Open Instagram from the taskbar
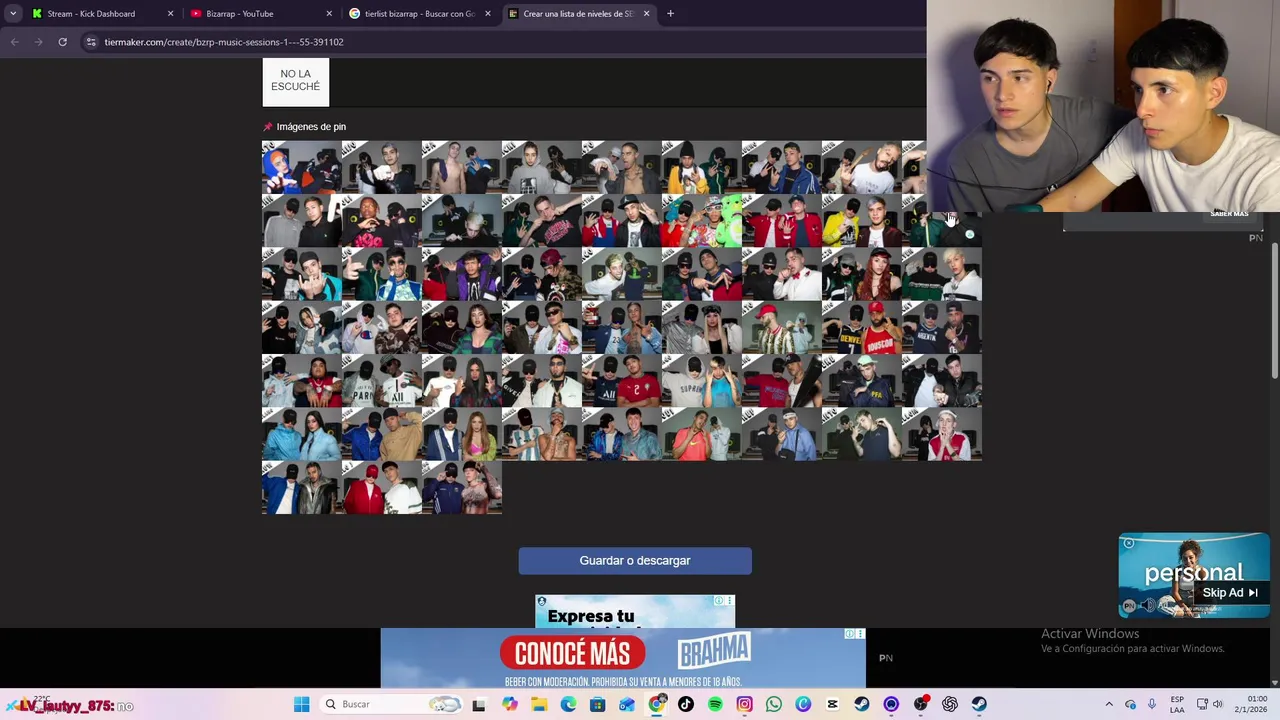1280x720 pixels. point(744,705)
